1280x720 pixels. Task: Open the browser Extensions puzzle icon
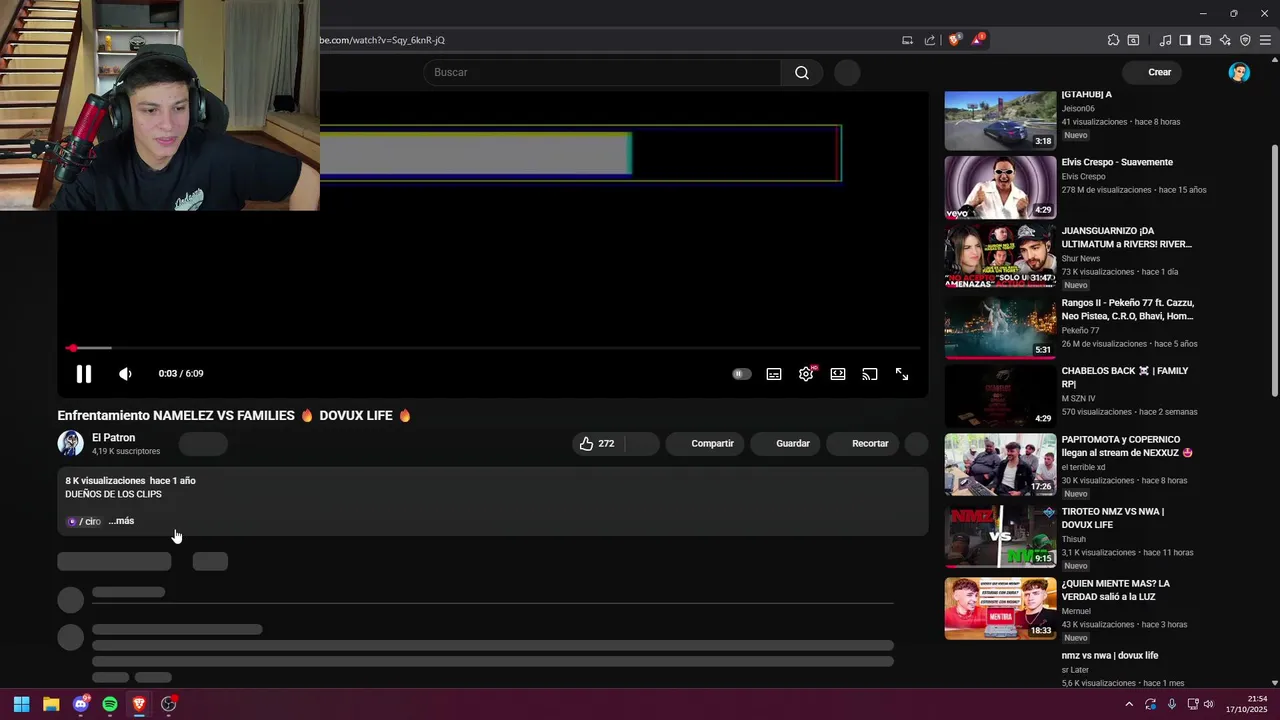click(x=1113, y=40)
